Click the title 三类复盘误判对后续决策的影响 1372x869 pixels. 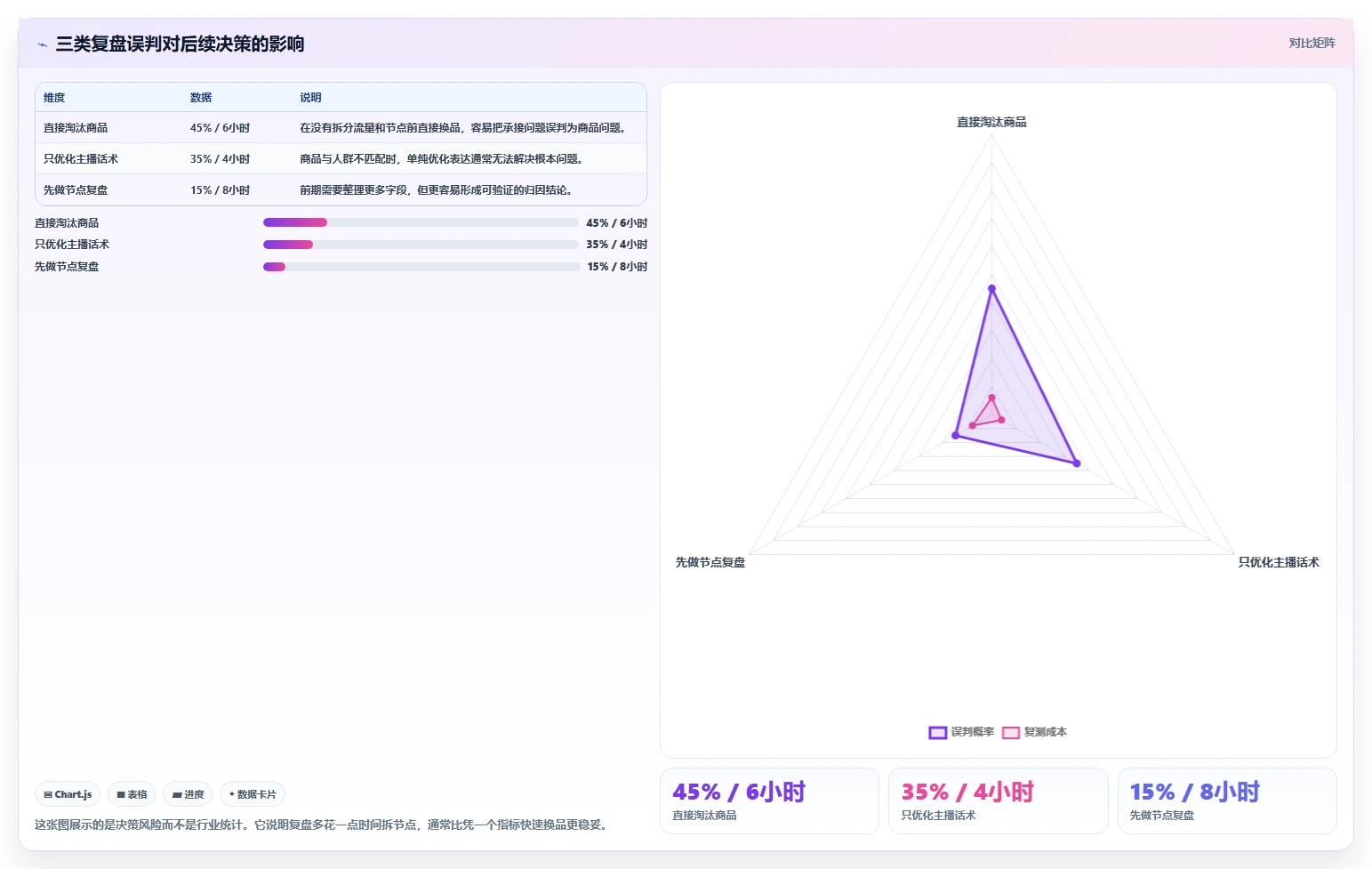coord(181,44)
